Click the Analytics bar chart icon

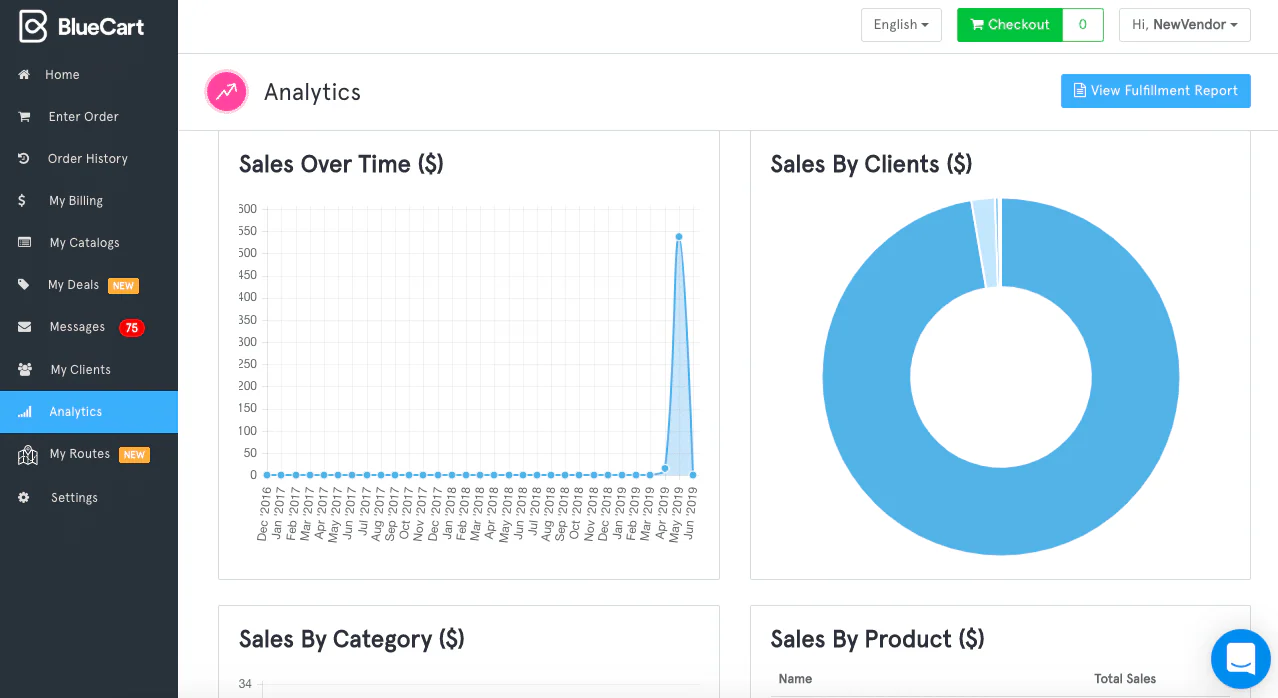[x=25, y=412]
